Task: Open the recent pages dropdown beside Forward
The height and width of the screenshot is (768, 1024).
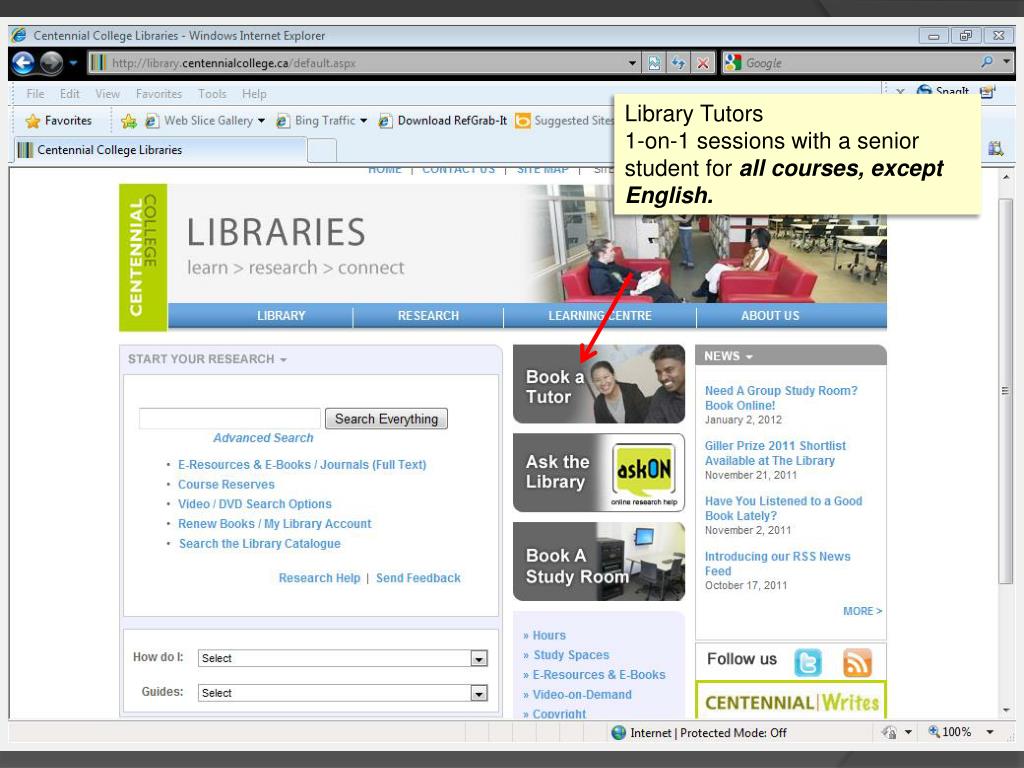Action: pyautogui.click(x=73, y=63)
